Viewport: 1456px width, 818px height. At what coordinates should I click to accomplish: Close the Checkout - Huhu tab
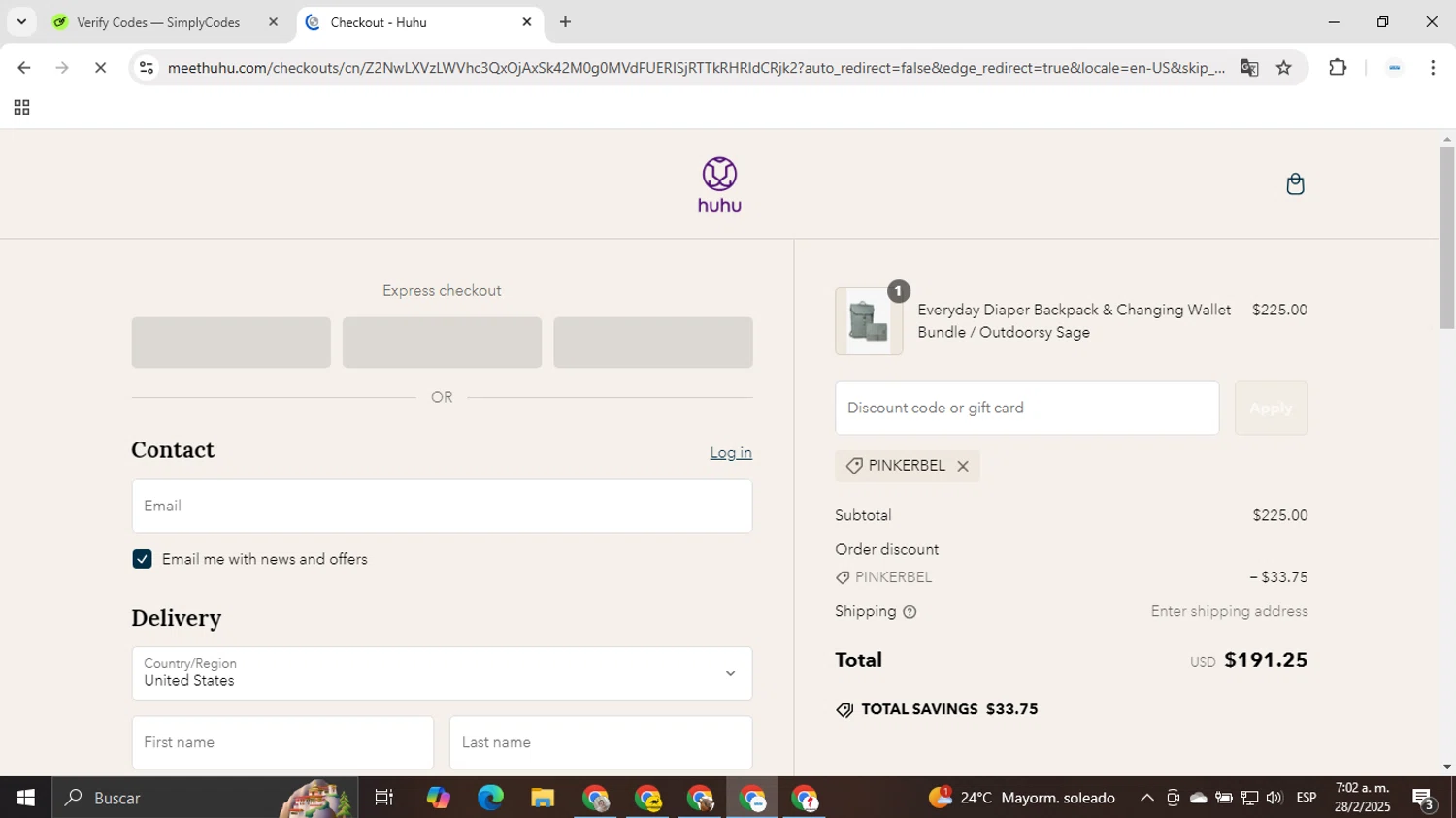click(527, 21)
